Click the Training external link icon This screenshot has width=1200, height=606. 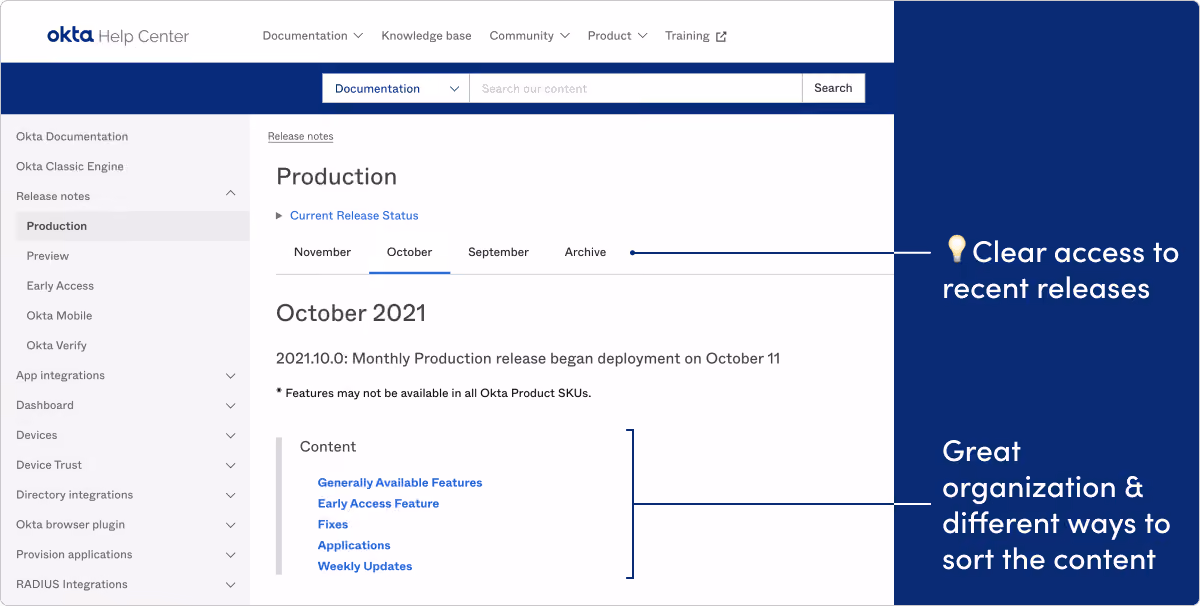721,37
